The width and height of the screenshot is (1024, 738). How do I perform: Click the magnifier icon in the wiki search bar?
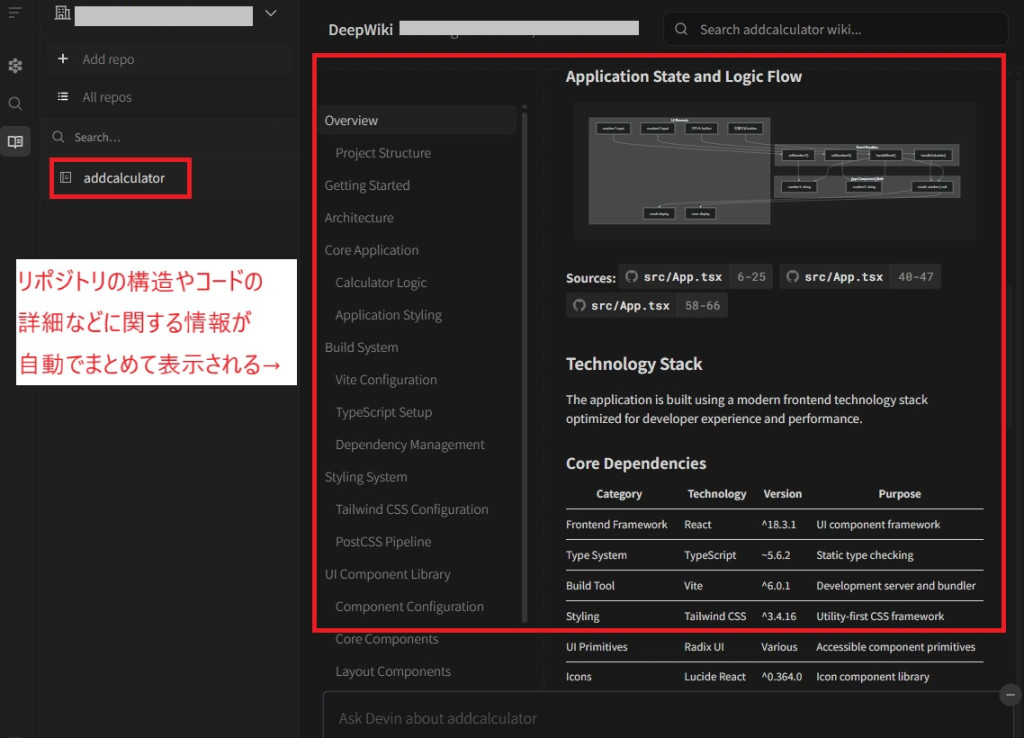coord(681,29)
